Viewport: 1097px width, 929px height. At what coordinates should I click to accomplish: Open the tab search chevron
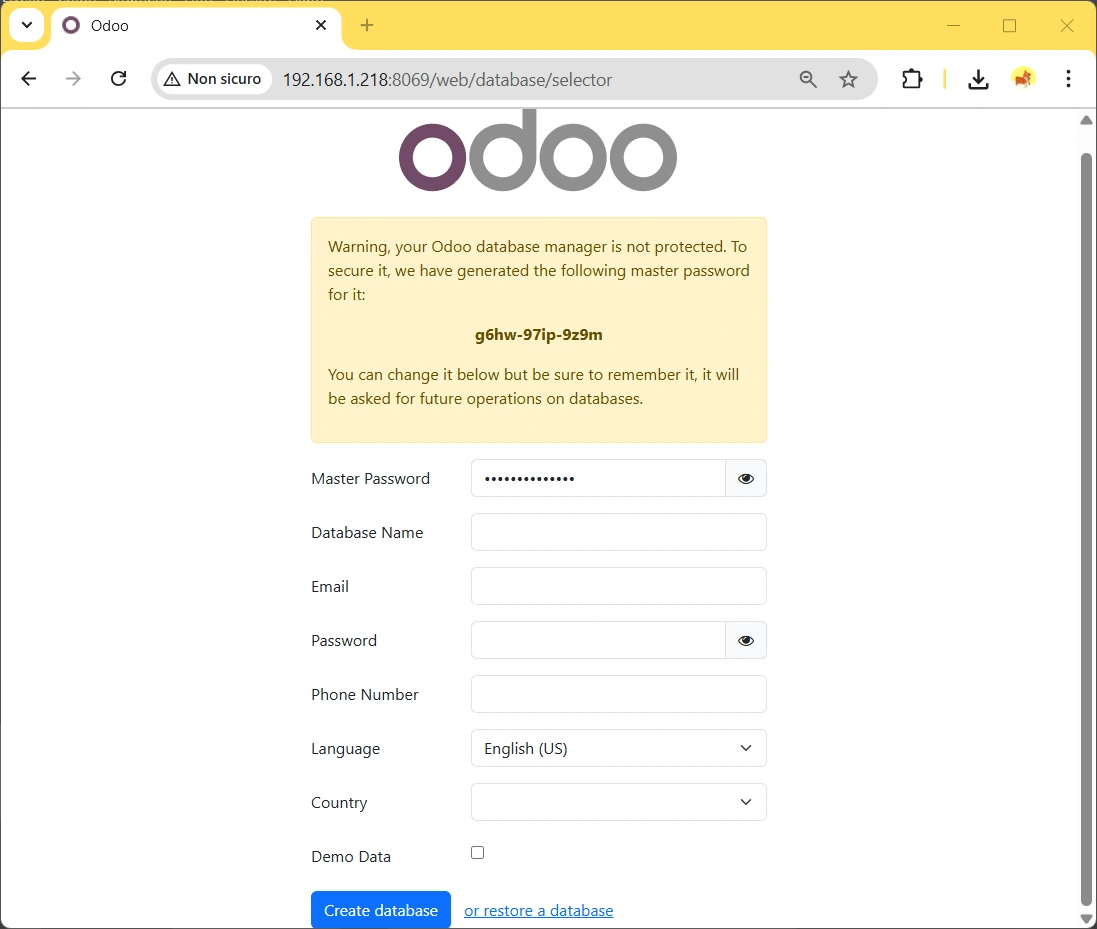(x=26, y=24)
